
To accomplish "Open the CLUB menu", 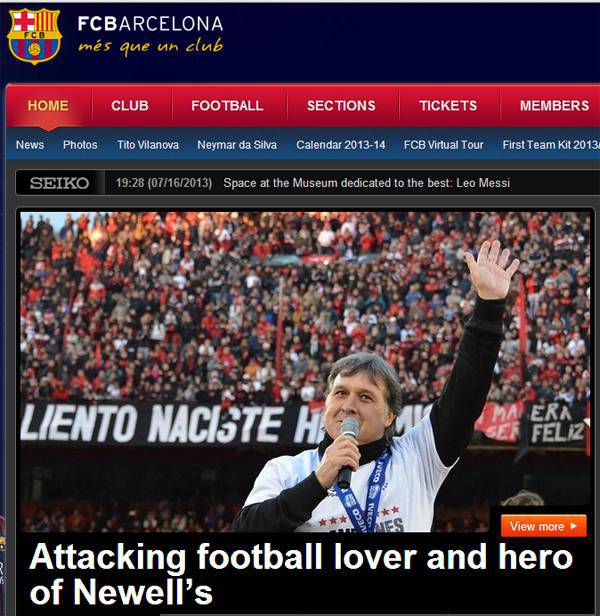I will 130,105.
